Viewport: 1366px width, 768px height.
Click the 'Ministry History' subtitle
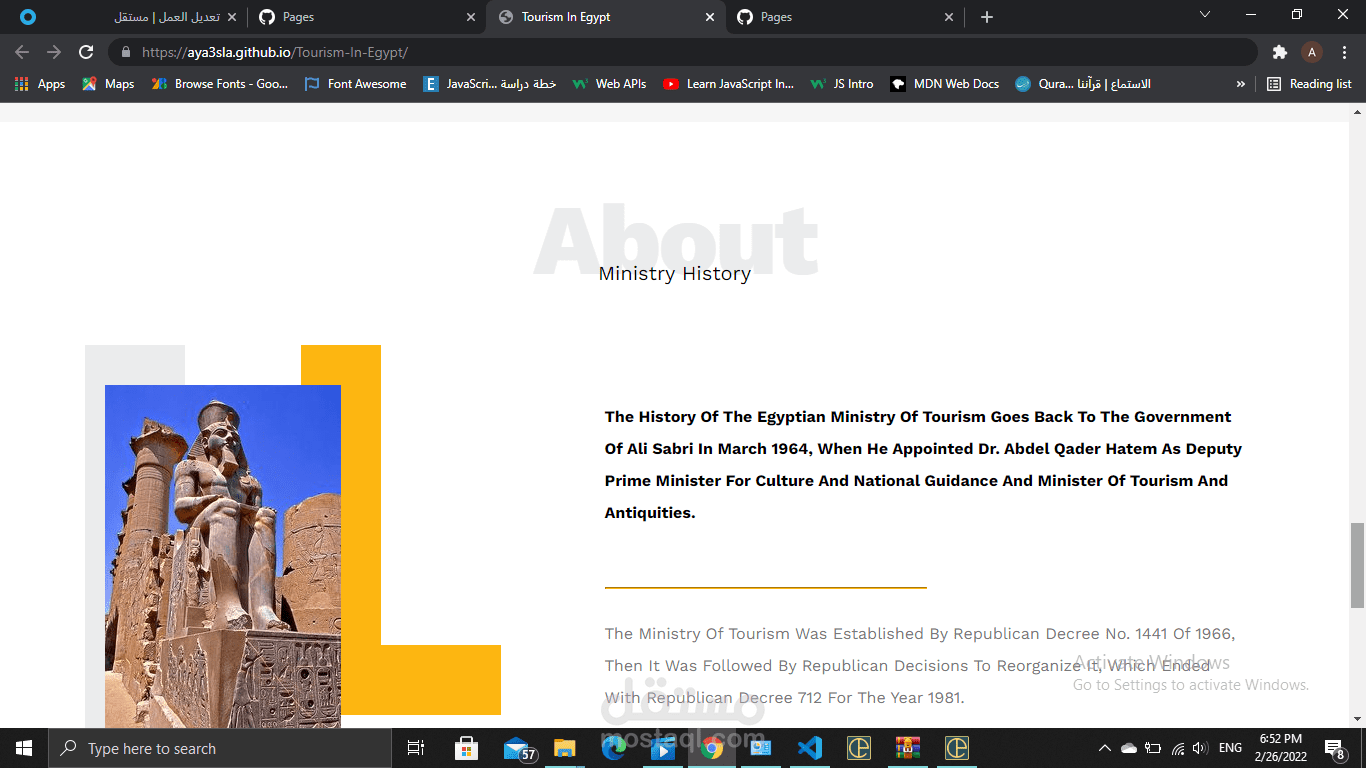675,273
